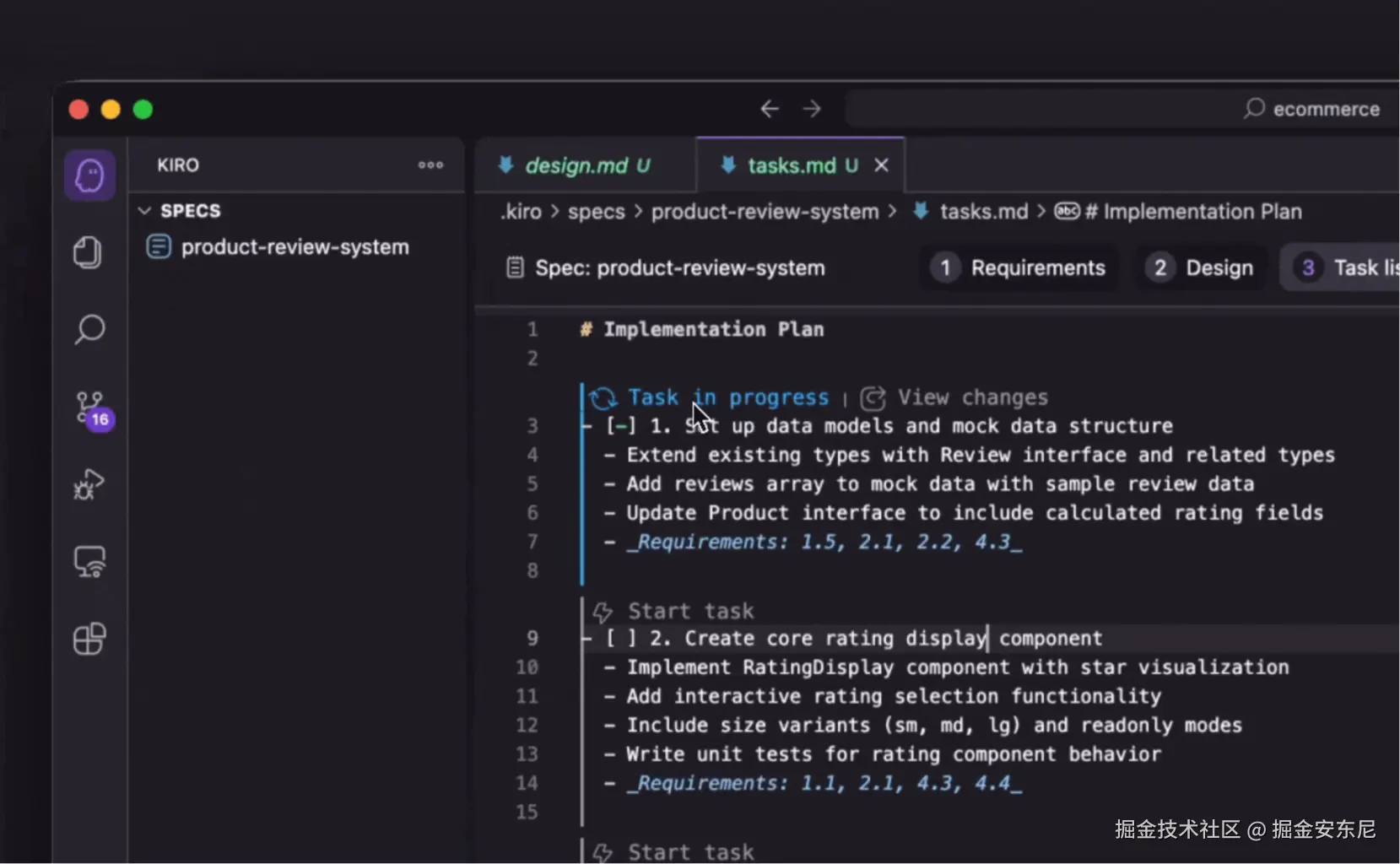The image size is (1400, 864).
Task: Click Start task above task 2
Action: tap(689, 611)
